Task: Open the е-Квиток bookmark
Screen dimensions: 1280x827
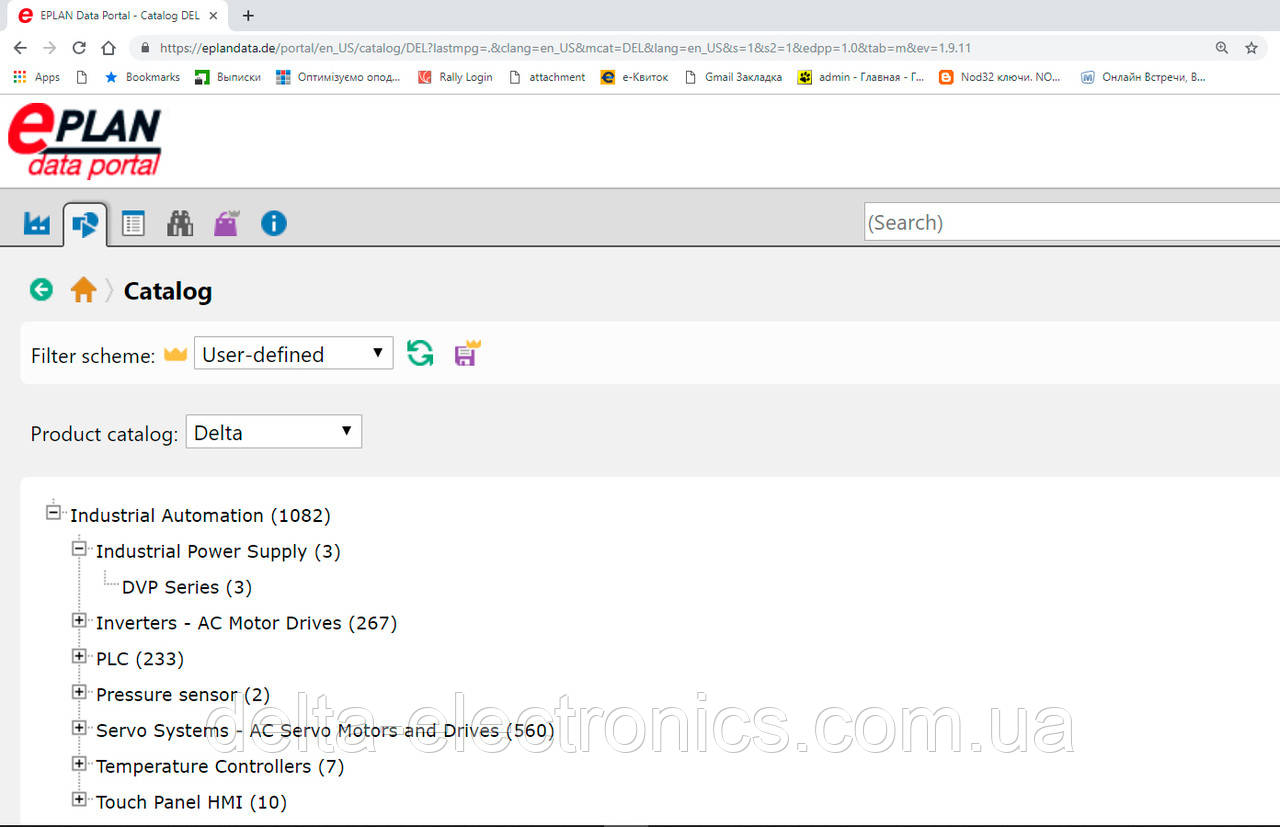Action: [x=634, y=77]
